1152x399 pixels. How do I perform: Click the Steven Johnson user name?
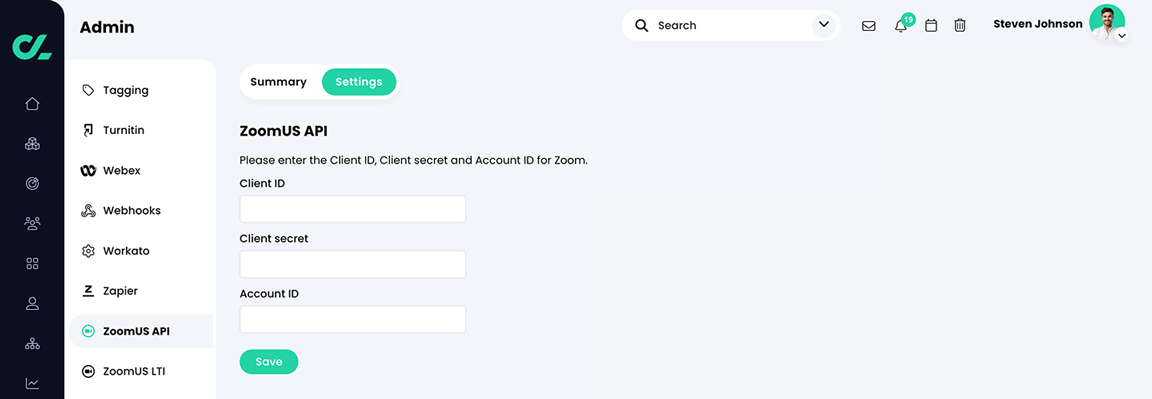(1037, 24)
